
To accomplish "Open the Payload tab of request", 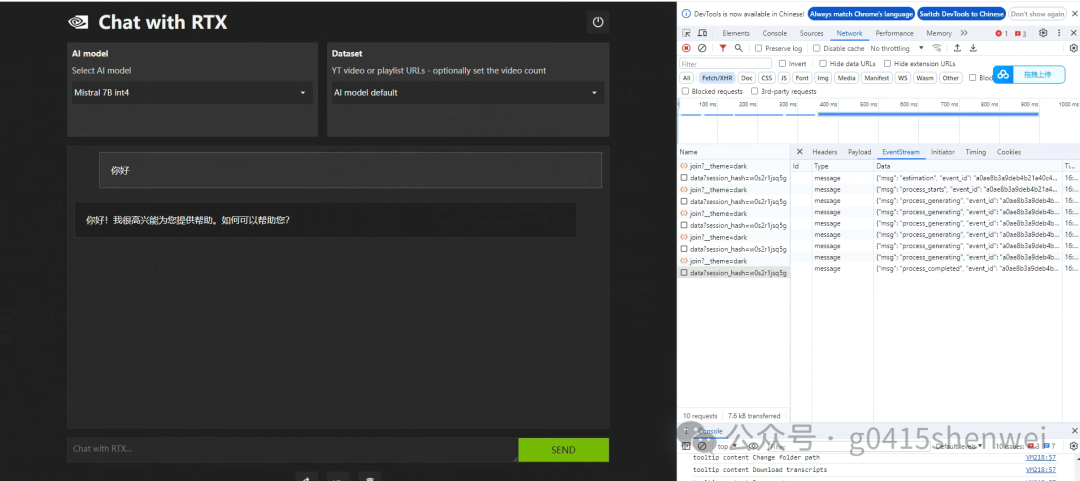I will pos(859,152).
